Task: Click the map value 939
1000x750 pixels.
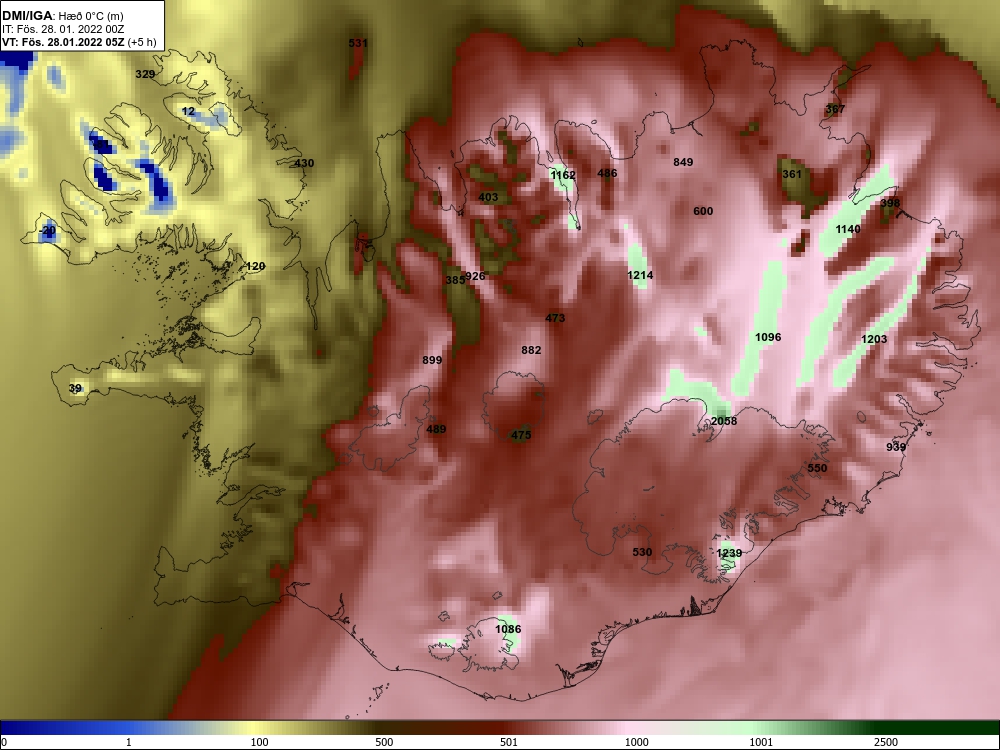Action: 896,447
